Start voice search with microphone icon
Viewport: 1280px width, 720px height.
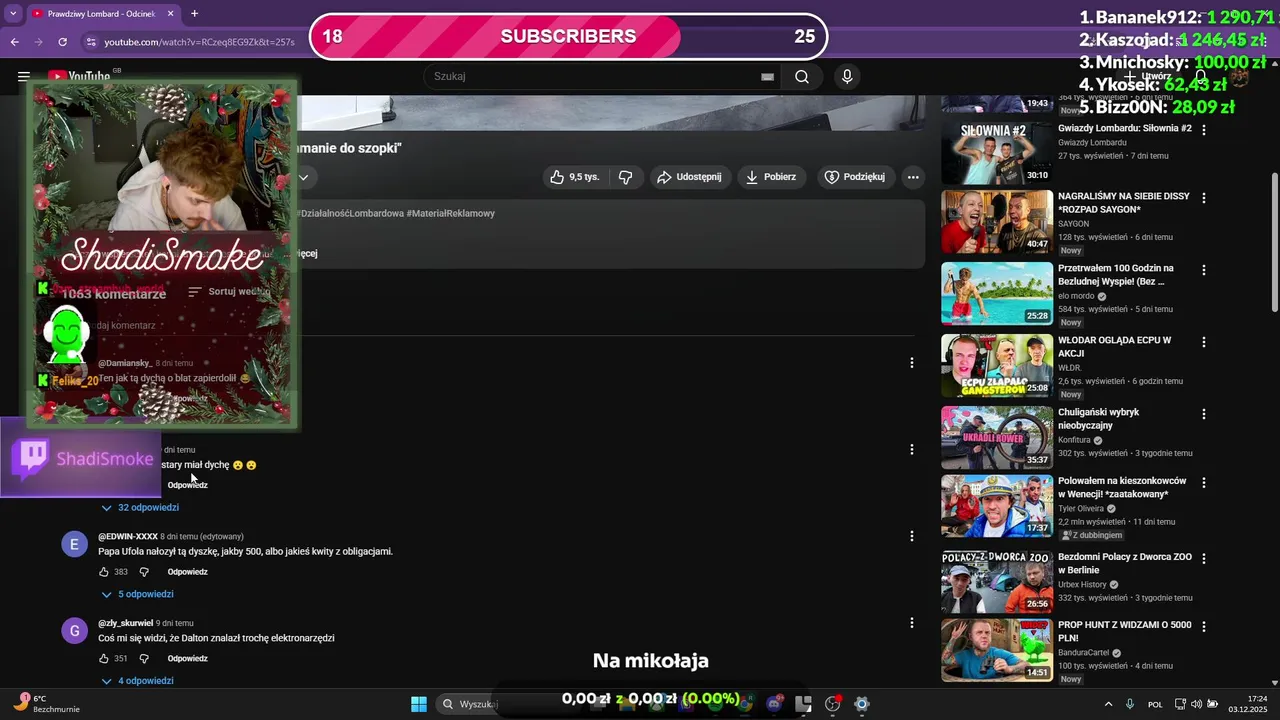(847, 76)
